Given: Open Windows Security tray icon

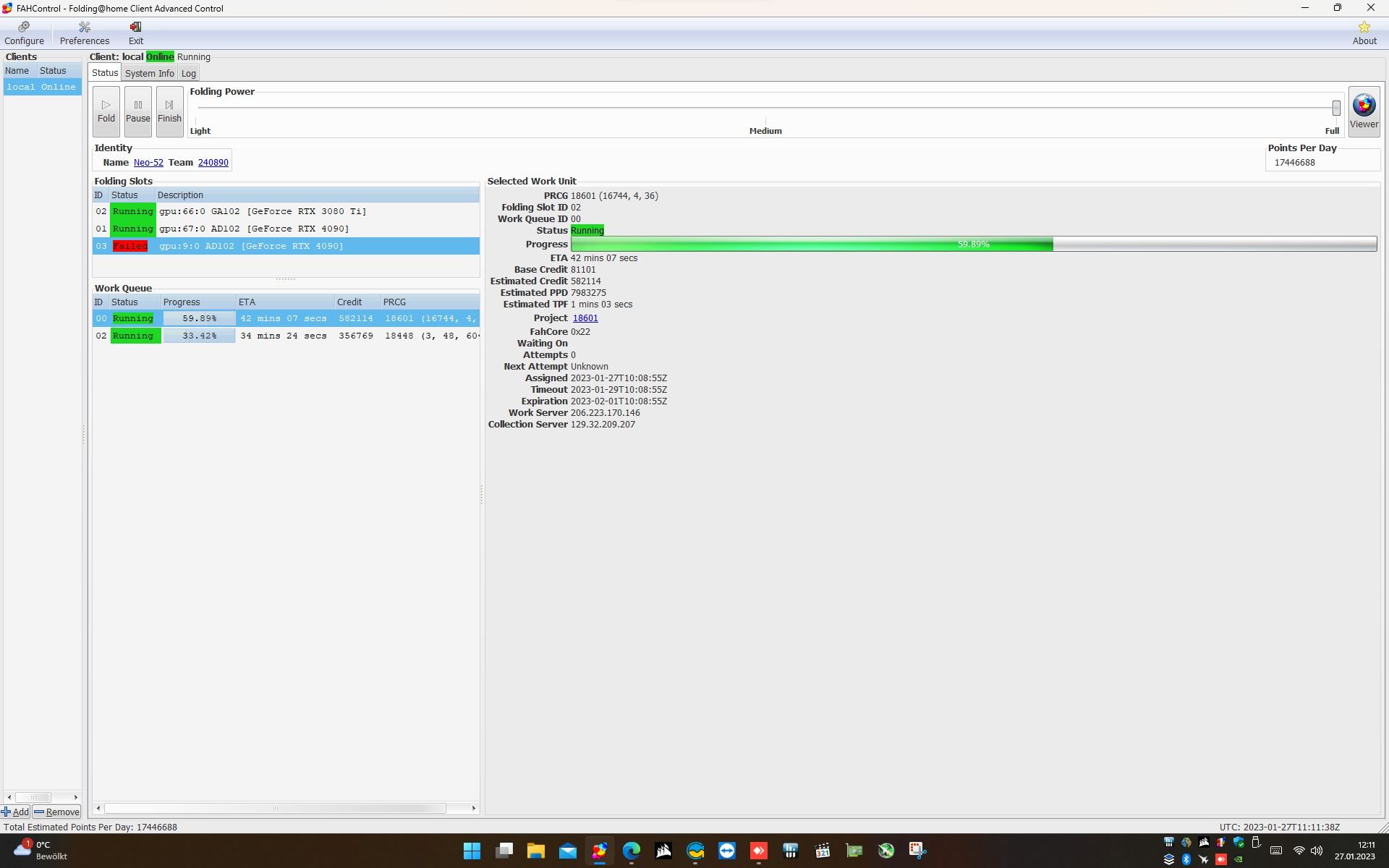Looking at the screenshot, I should [1239, 842].
